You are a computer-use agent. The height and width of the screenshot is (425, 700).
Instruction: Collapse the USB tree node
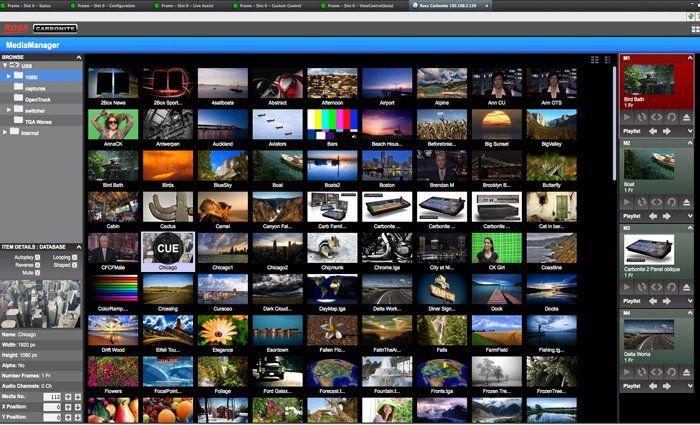point(5,66)
